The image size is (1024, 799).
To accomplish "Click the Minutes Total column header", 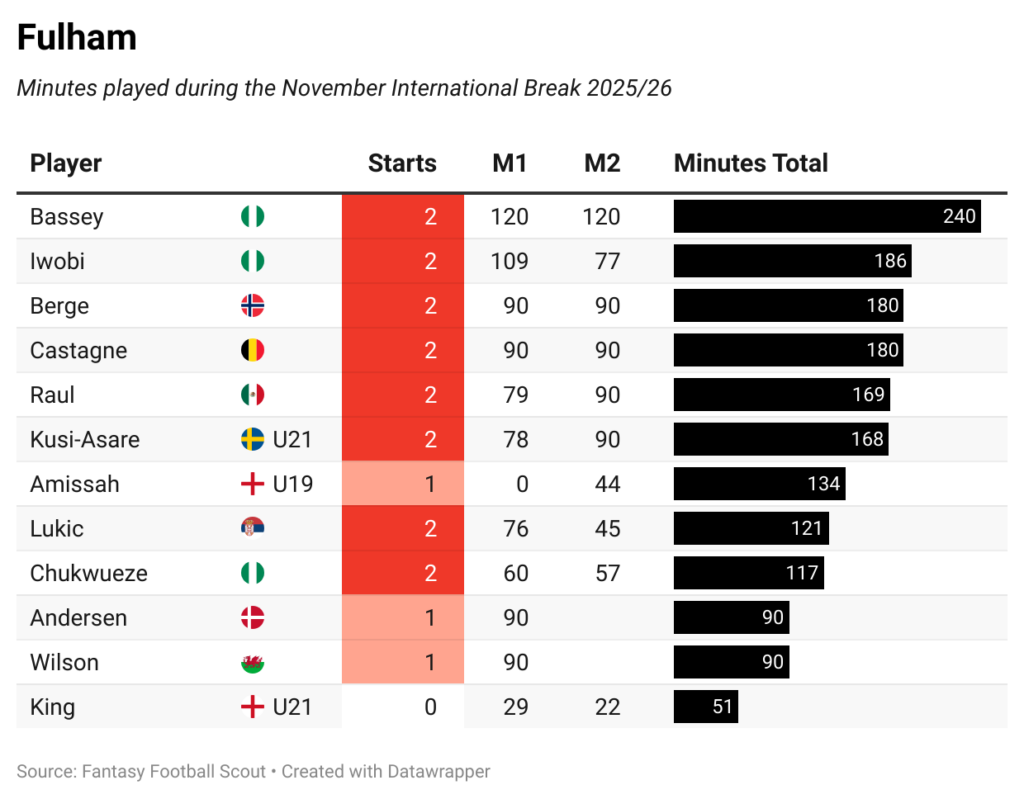I will [751, 164].
